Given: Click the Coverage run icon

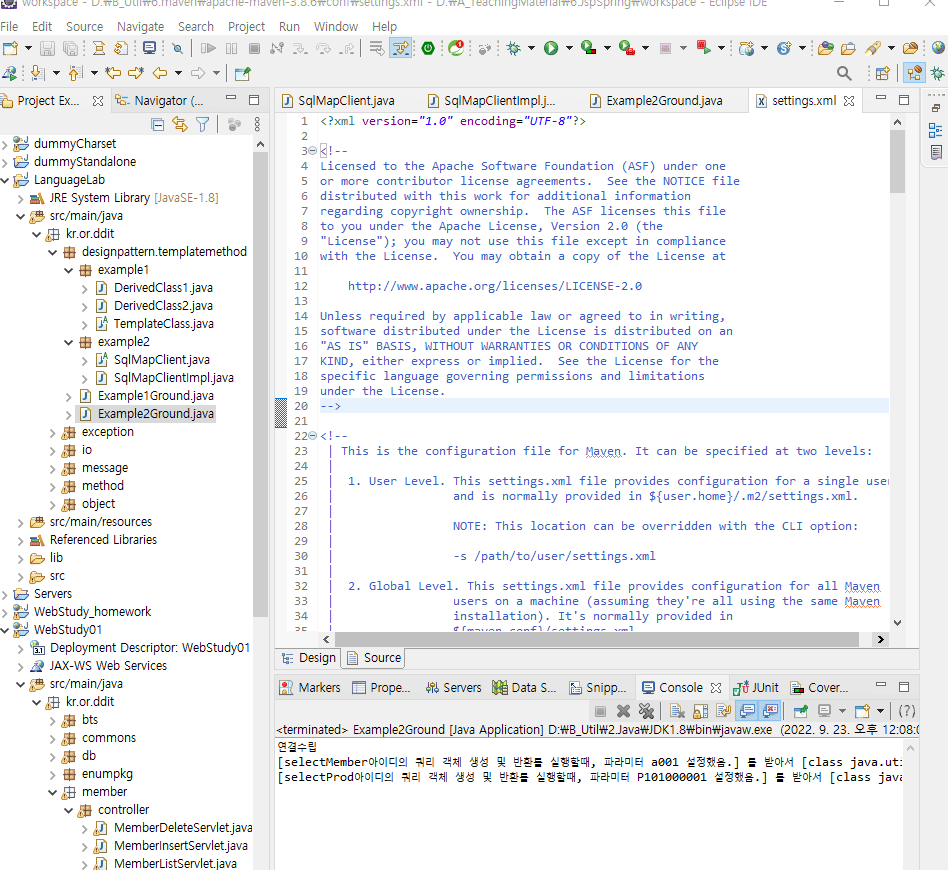Looking at the screenshot, I should click(588, 48).
